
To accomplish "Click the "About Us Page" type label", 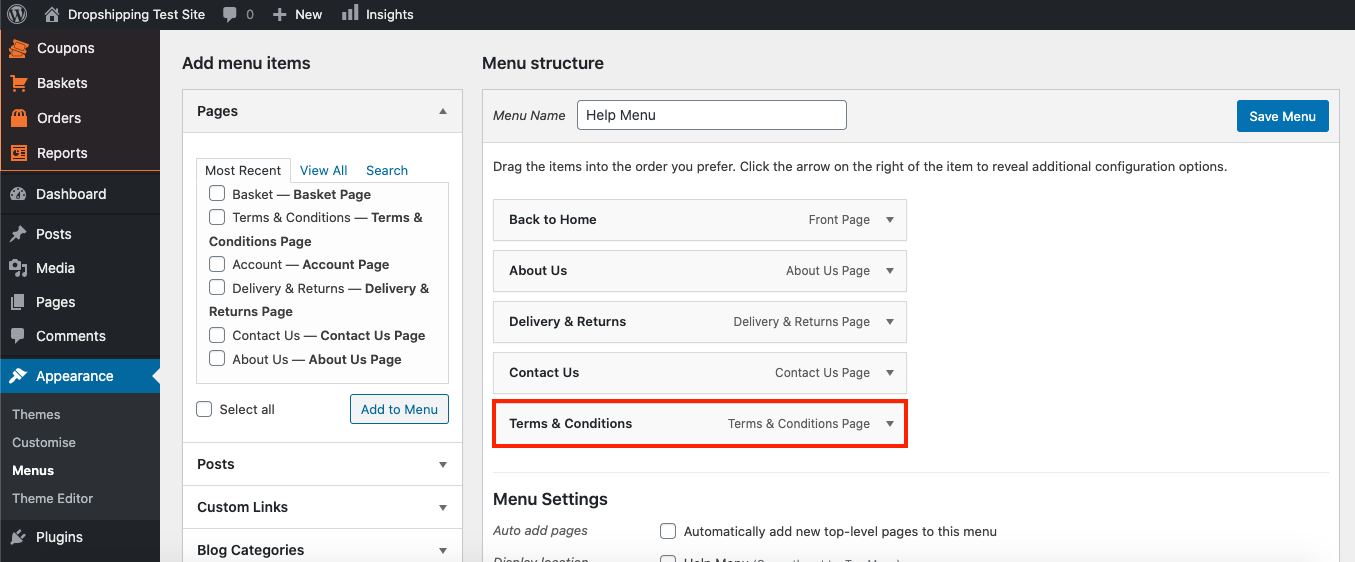I will [828, 271].
